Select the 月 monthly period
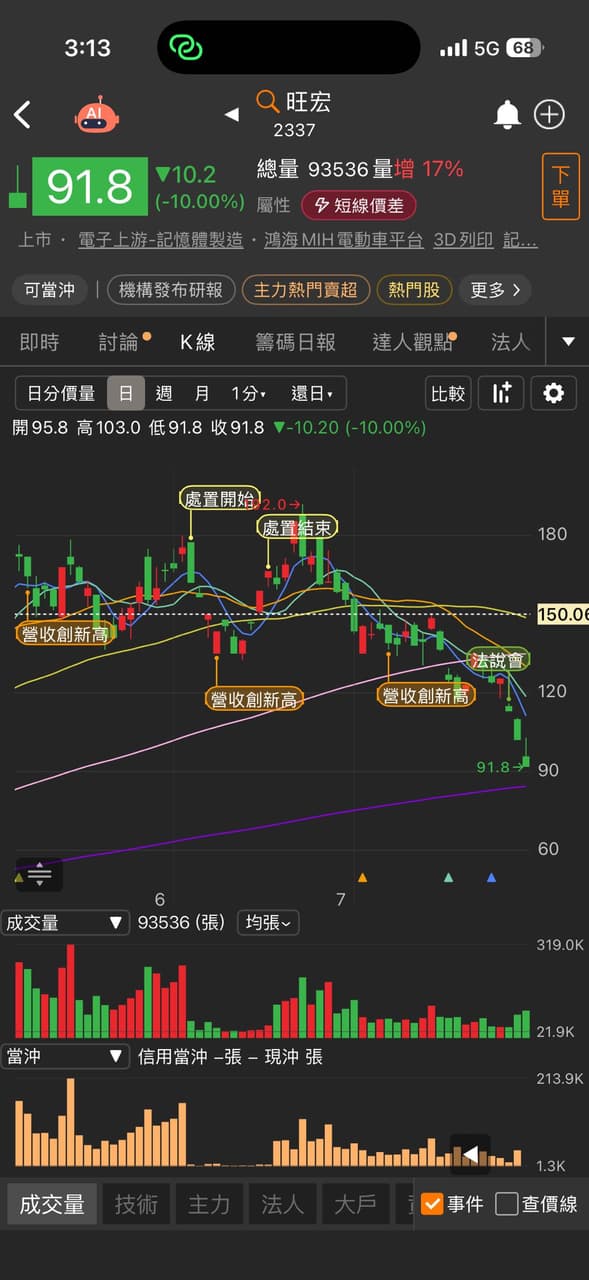Image resolution: width=589 pixels, height=1280 pixels. pyautogui.click(x=202, y=393)
